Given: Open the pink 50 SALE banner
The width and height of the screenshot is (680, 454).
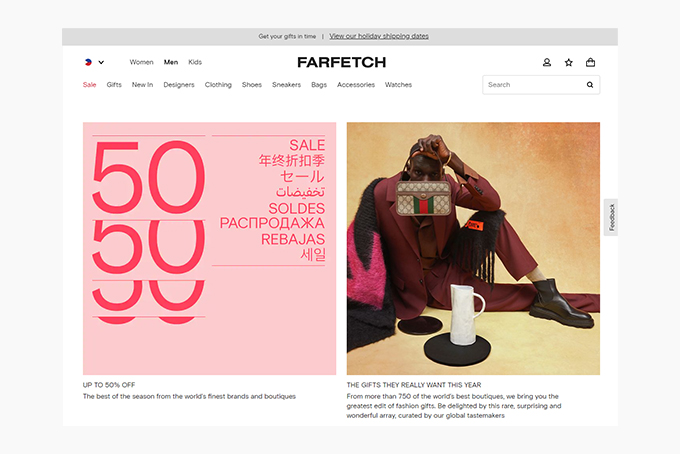Looking at the screenshot, I should (x=209, y=248).
